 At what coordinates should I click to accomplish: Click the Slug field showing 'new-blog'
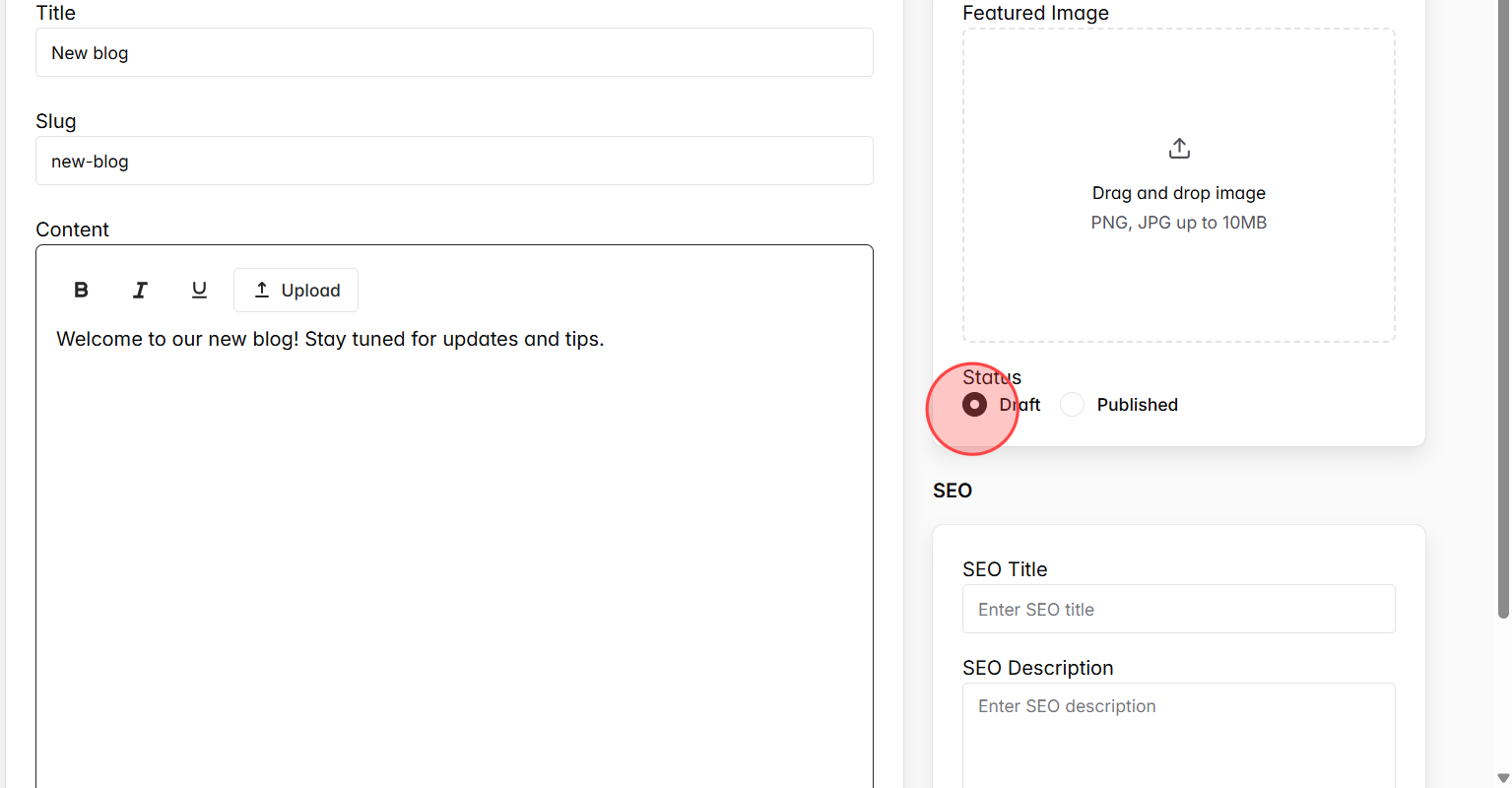coord(454,161)
